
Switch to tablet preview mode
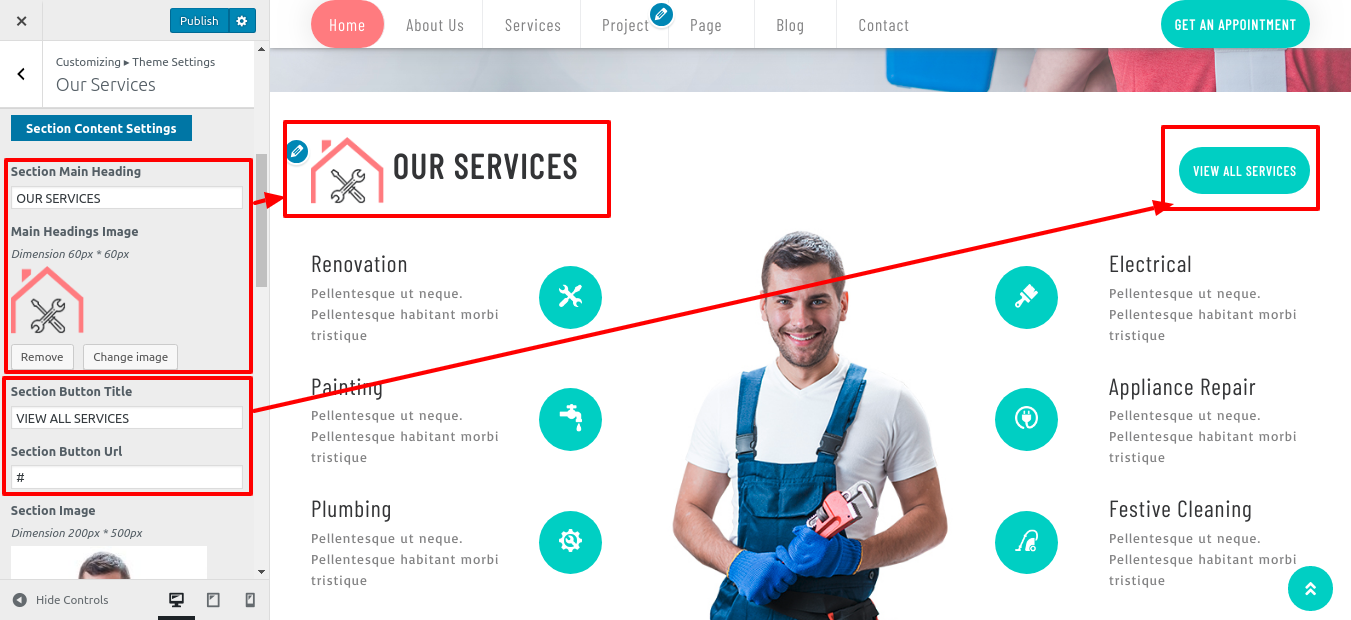tap(213, 600)
